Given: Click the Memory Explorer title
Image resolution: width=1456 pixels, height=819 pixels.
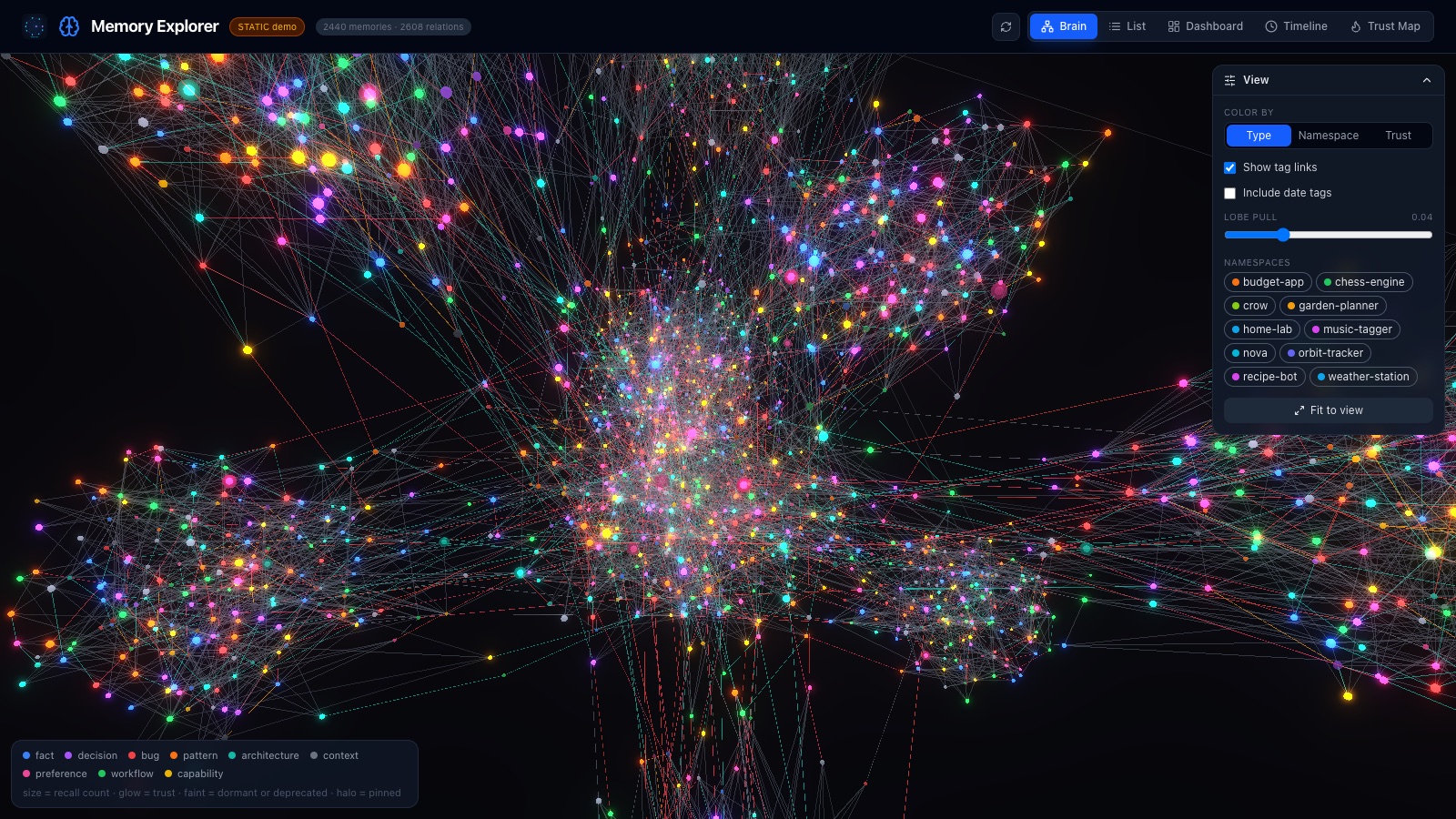Looking at the screenshot, I should click(x=155, y=26).
